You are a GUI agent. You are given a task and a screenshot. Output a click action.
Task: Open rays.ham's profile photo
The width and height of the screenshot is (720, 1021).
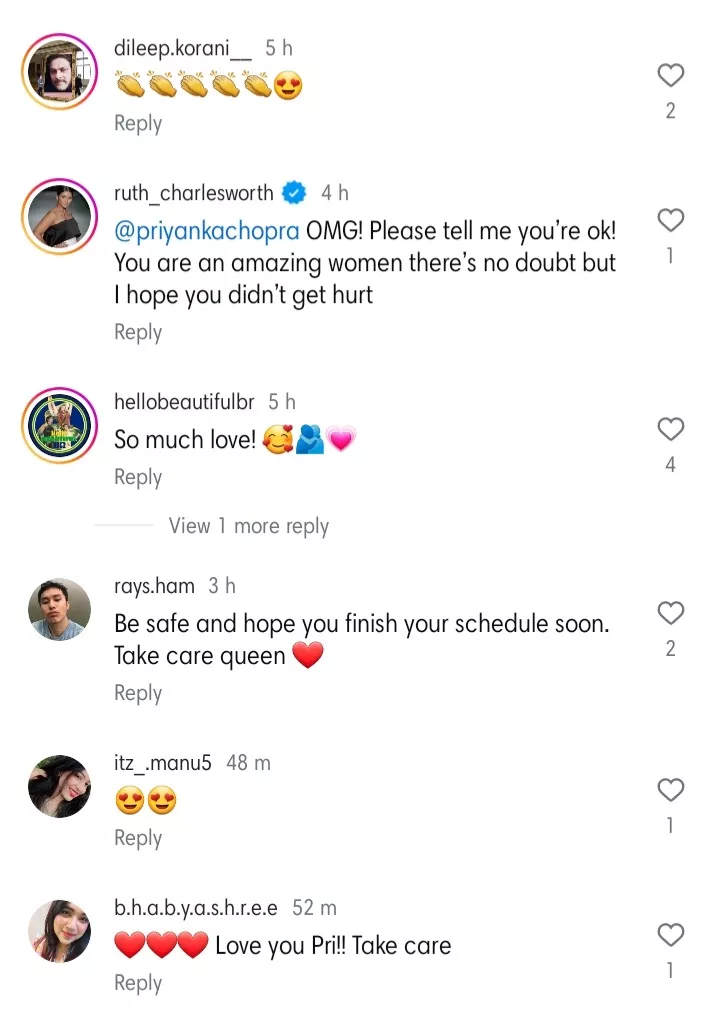(x=59, y=609)
